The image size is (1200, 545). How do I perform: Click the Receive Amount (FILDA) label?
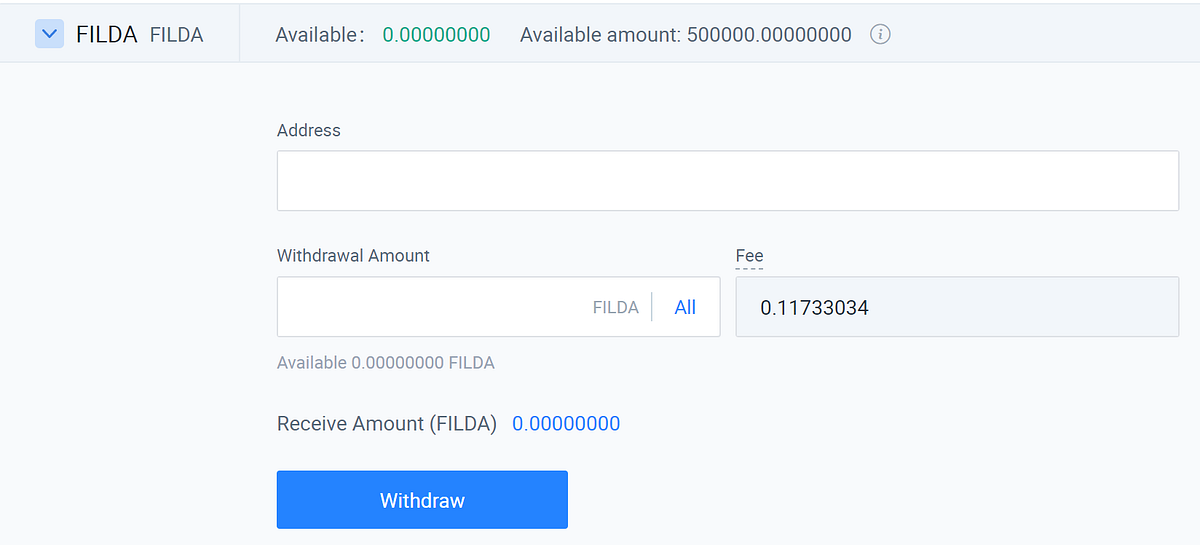coord(386,423)
